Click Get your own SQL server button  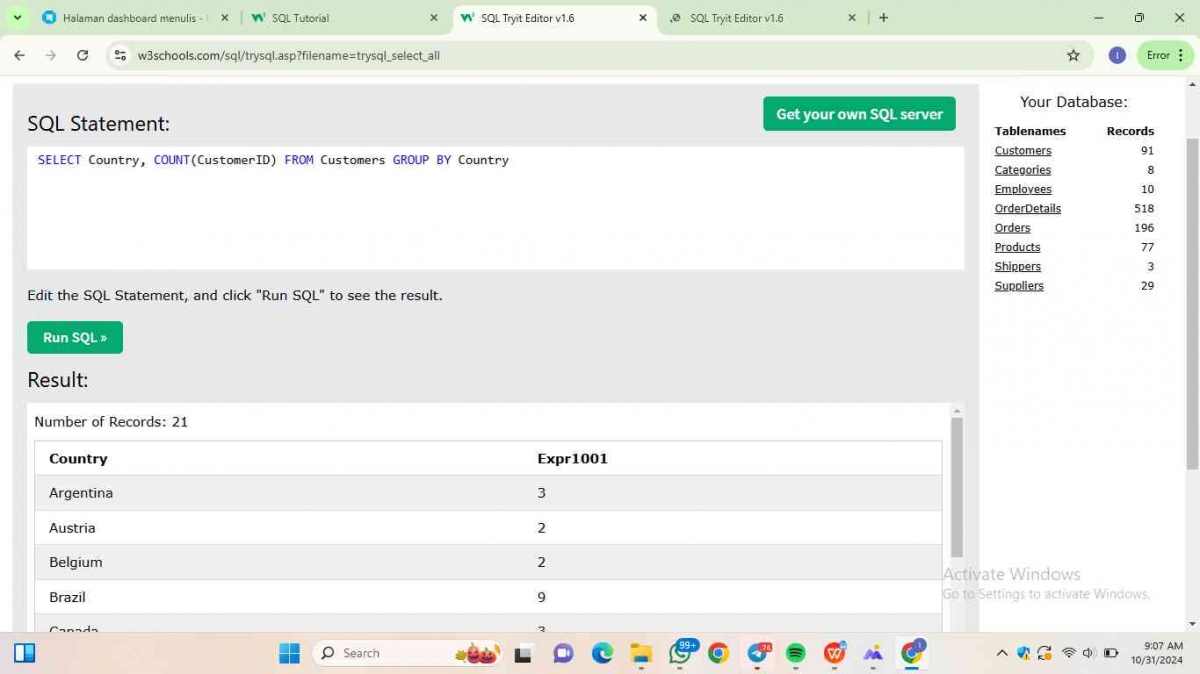859,114
